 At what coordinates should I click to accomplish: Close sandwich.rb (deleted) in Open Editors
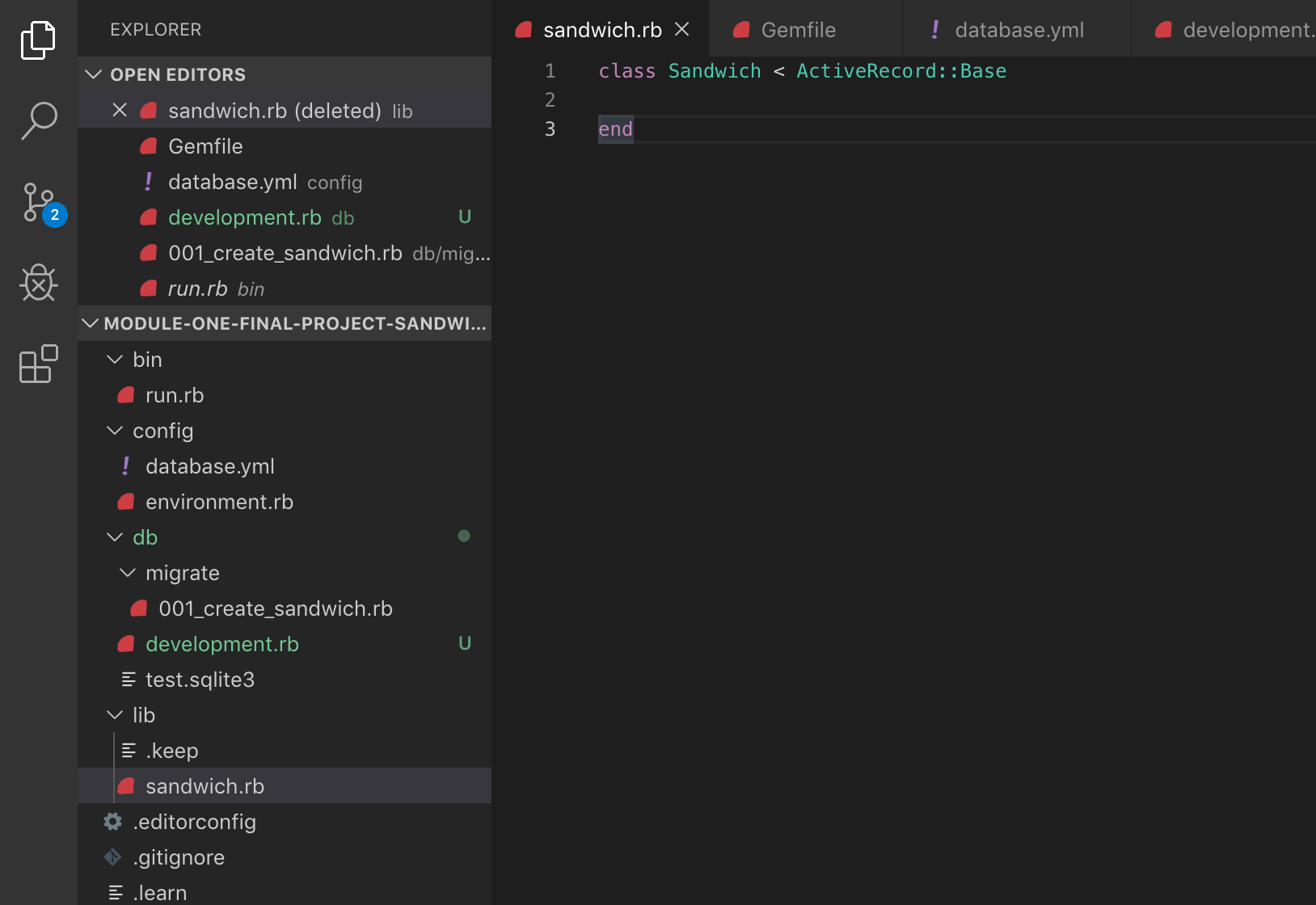pyautogui.click(x=120, y=111)
